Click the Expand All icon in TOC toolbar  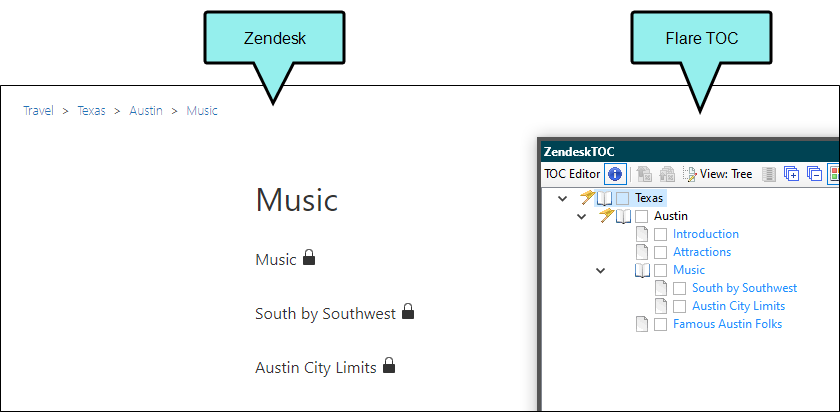(791, 174)
